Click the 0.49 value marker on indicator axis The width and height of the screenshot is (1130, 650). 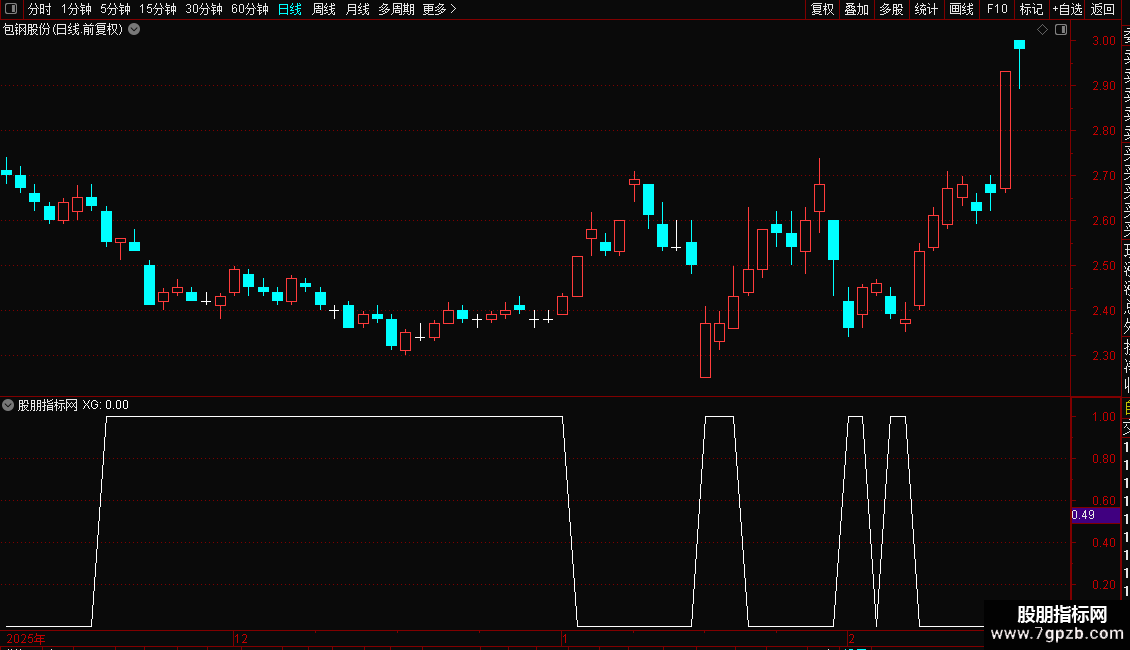[x=1095, y=515]
